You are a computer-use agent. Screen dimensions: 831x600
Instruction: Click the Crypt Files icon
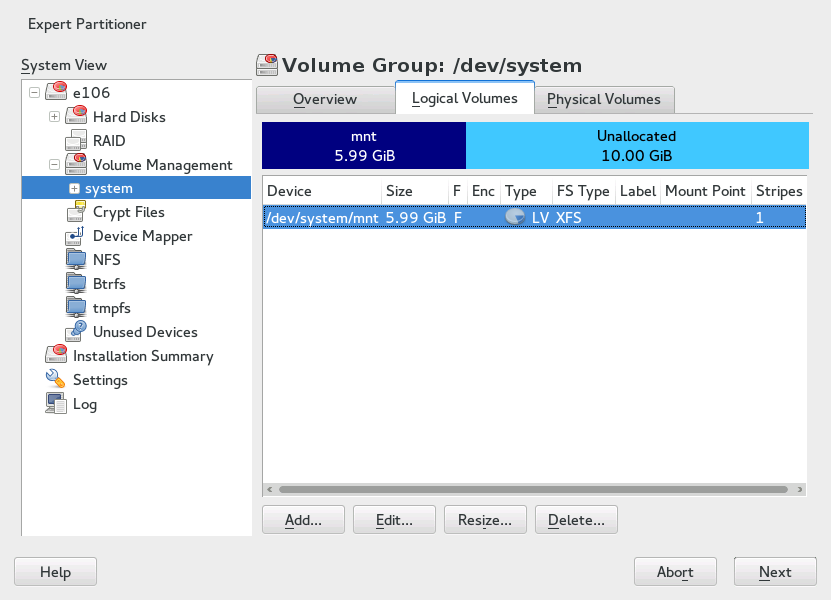(x=77, y=212)
